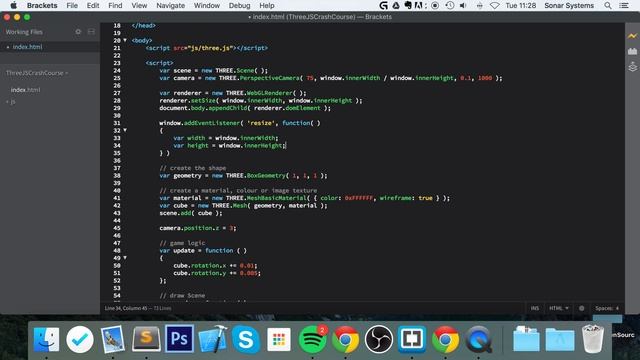640x360 pixels.
Task: Click the Google Drive menu bar icon
Action: point(396,6)
